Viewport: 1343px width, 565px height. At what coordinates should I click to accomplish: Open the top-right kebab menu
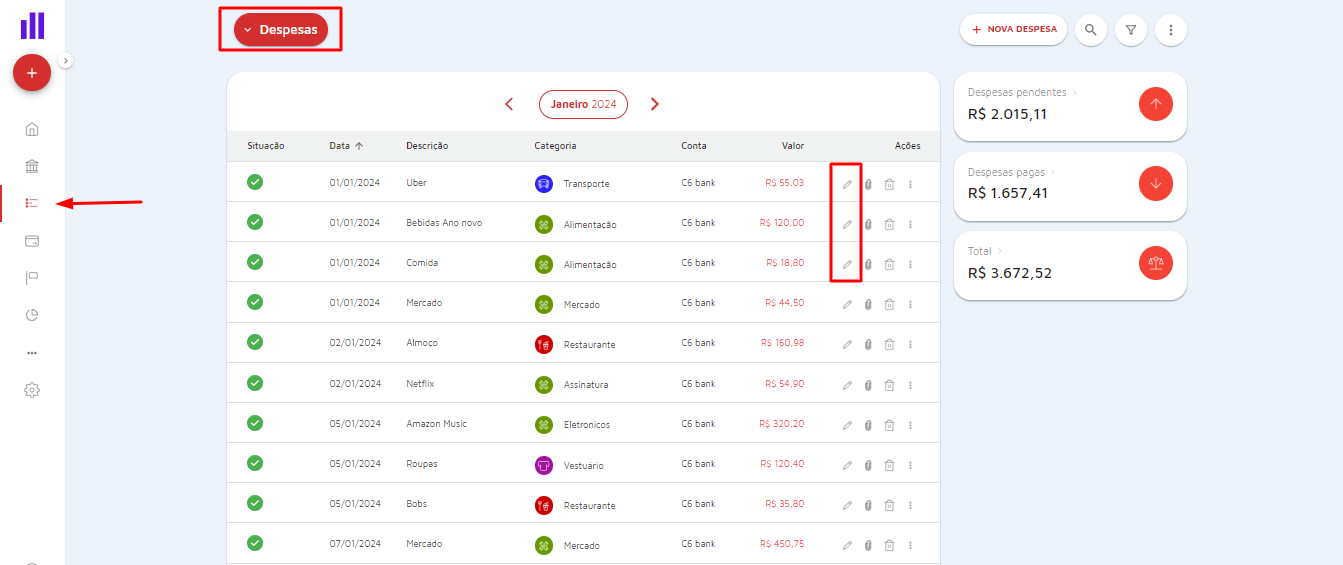point(1171,30)
